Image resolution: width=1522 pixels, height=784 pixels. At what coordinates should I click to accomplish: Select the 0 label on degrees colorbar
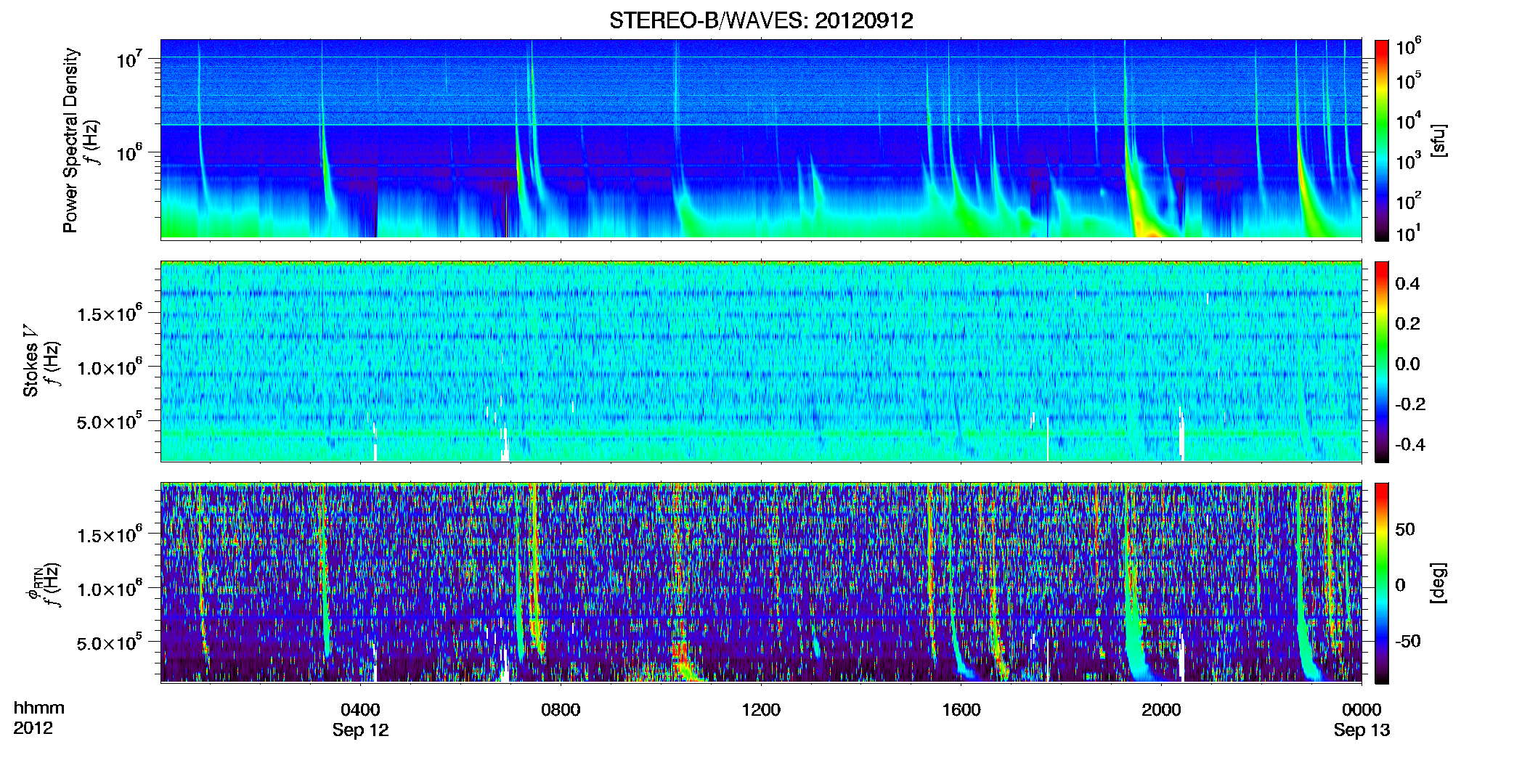point(1400,585)
